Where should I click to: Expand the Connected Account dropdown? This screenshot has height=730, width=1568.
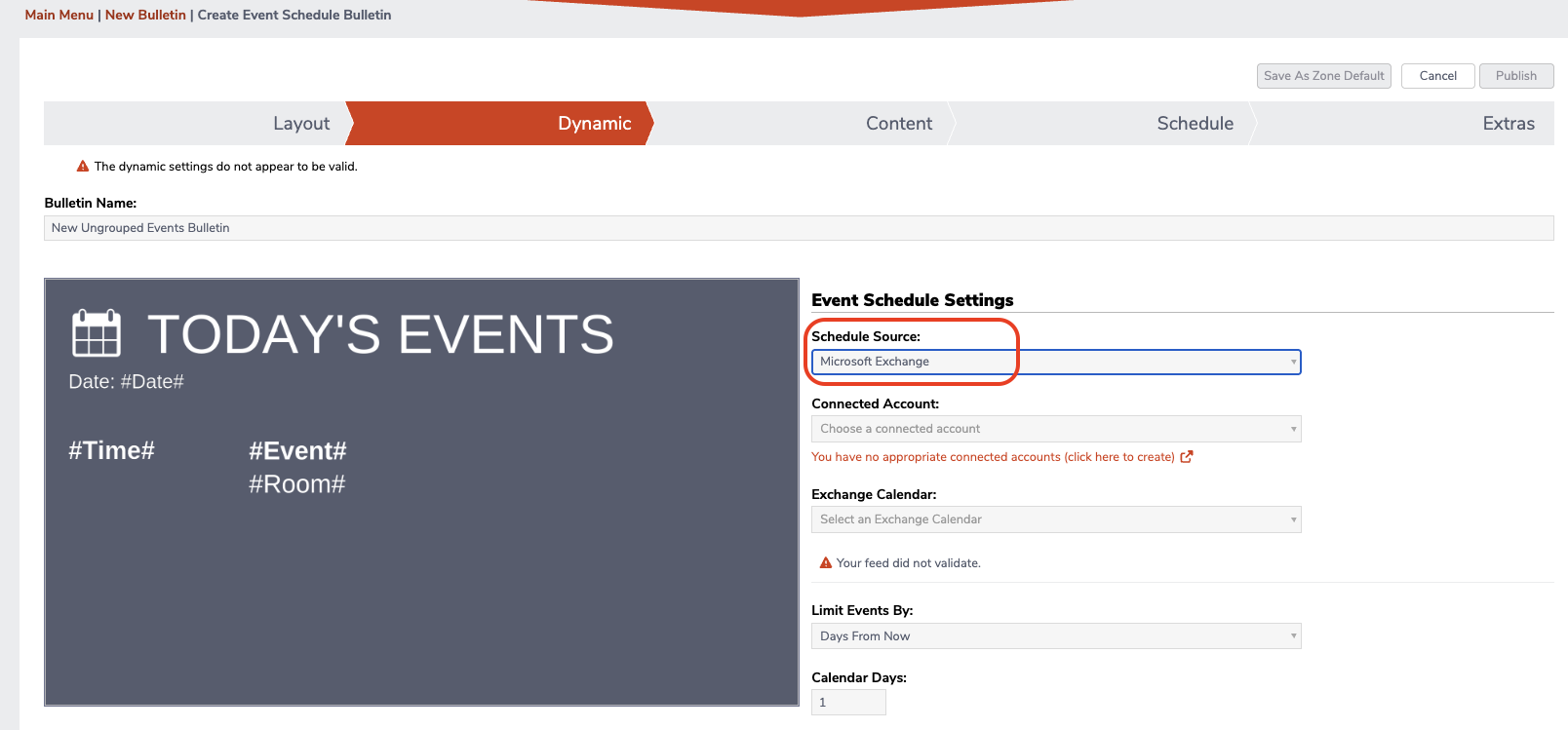click(x=1056, y=429)
